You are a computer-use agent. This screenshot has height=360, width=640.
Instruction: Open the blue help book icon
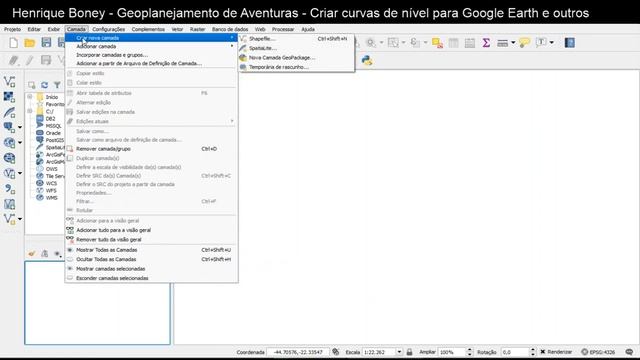click(x=569, y=42)
